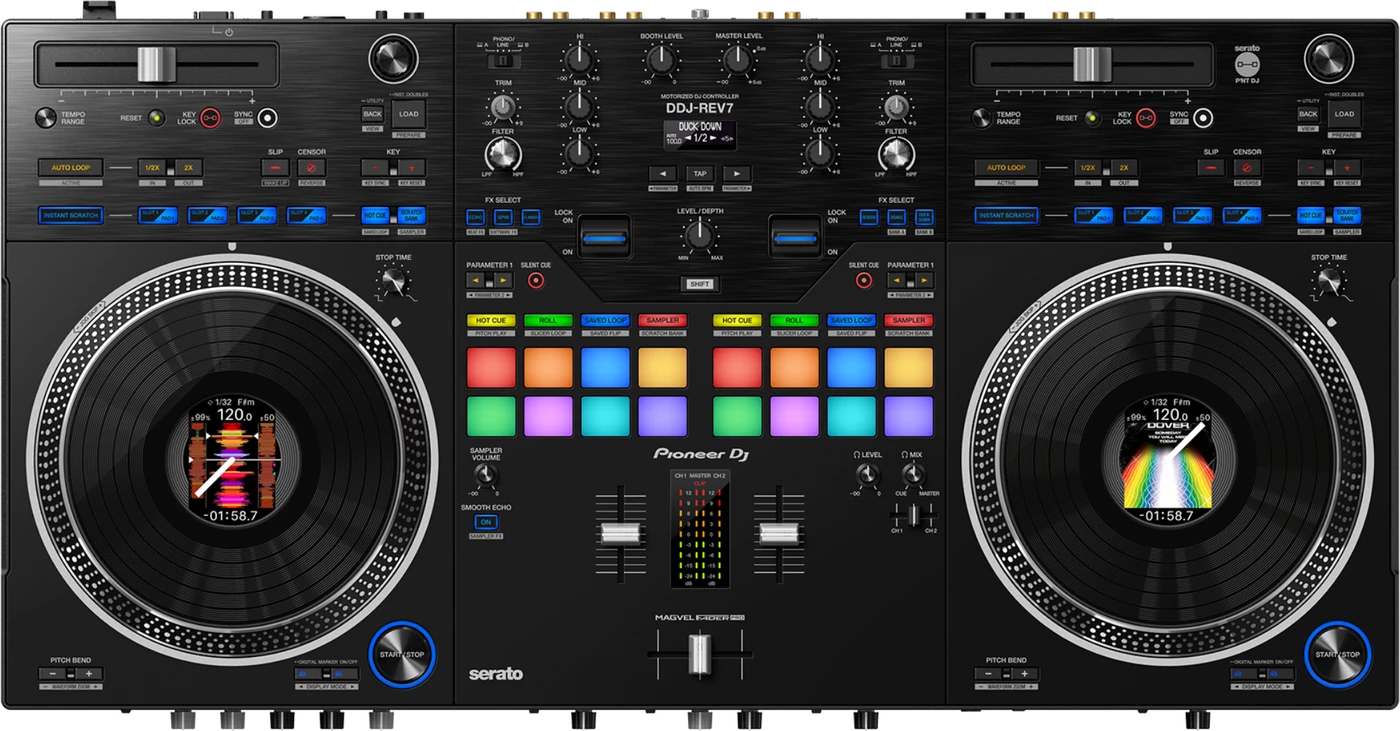1400x731 pixels.
Task: Select SLOT 3 PAD 3 on left deck
Action: click(x=257, y=215)
